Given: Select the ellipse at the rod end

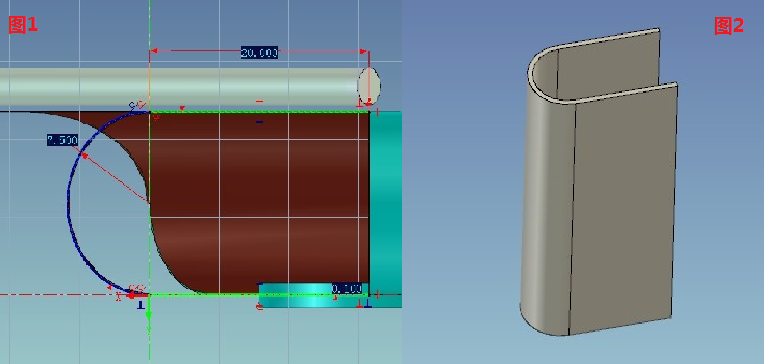Looking at the screenshot, I should [369, 86].
